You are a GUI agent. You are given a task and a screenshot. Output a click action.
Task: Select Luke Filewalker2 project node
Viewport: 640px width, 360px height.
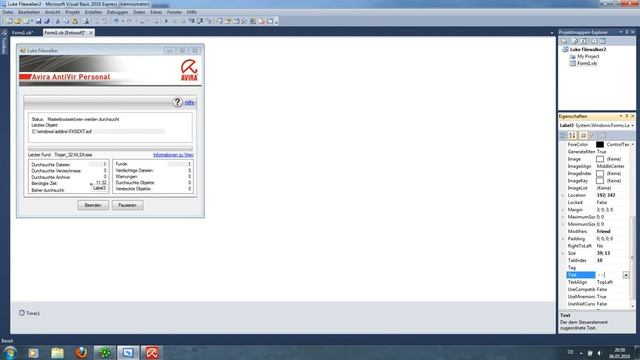pos(588,49)
